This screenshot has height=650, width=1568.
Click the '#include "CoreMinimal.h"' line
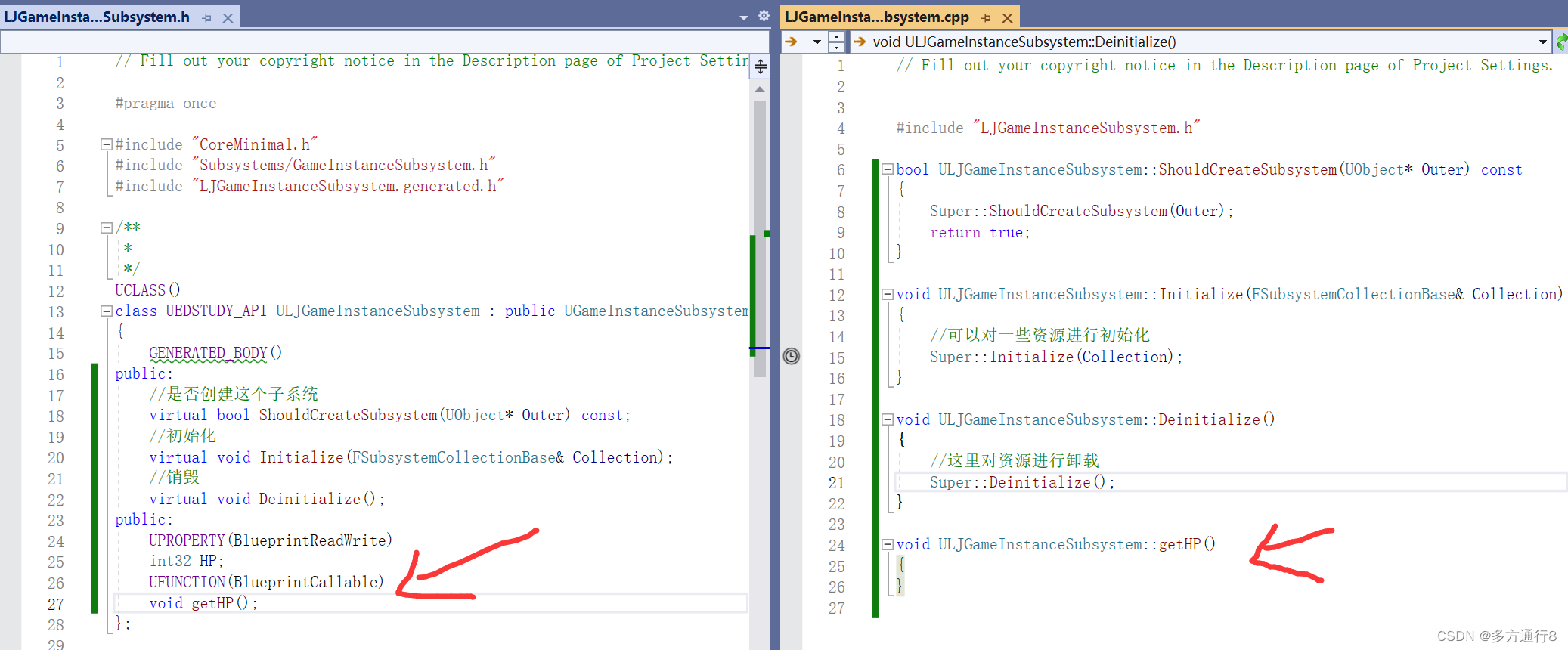click(x=216, y=144)
